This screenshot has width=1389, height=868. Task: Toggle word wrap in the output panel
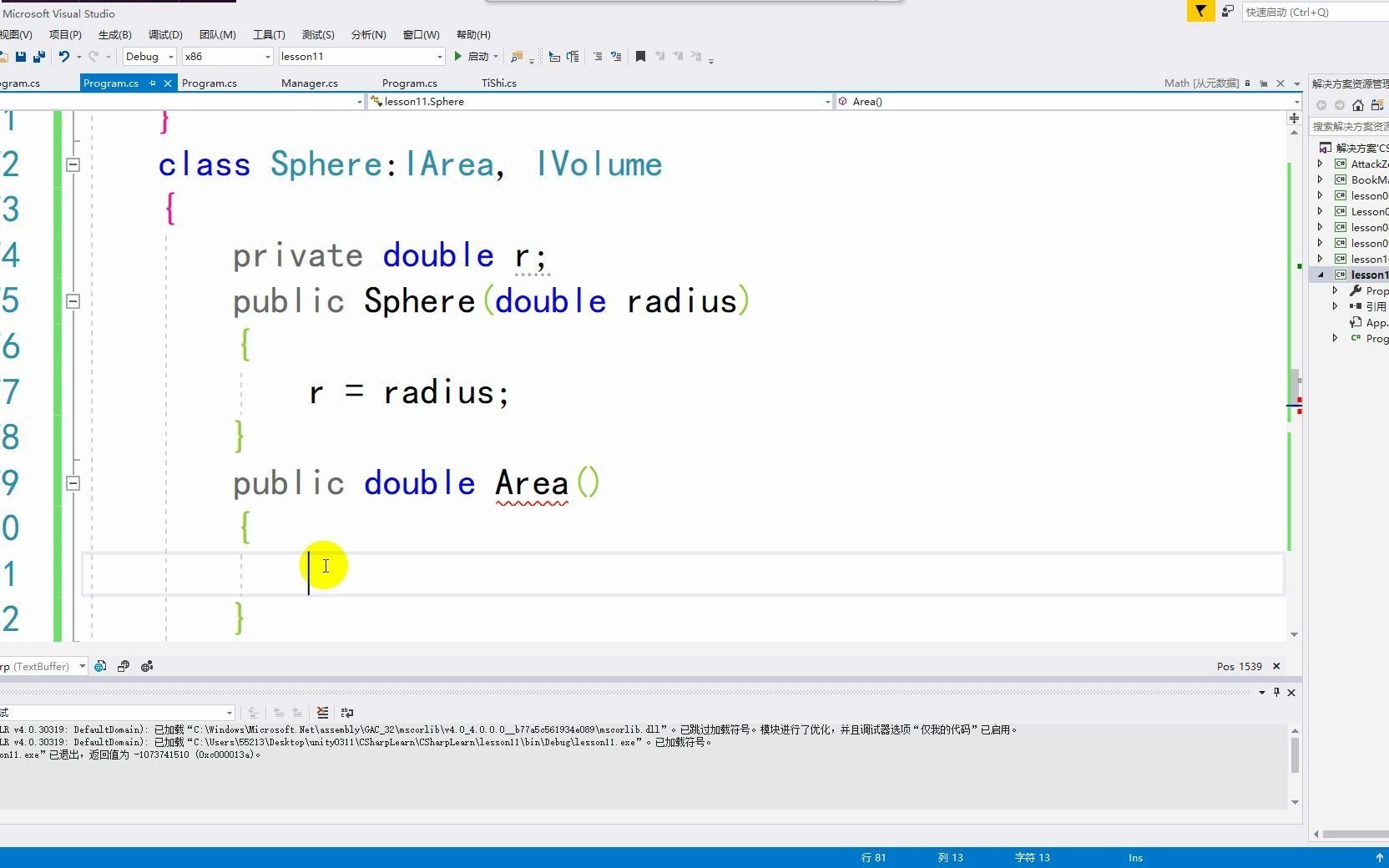tap(347, 712)
